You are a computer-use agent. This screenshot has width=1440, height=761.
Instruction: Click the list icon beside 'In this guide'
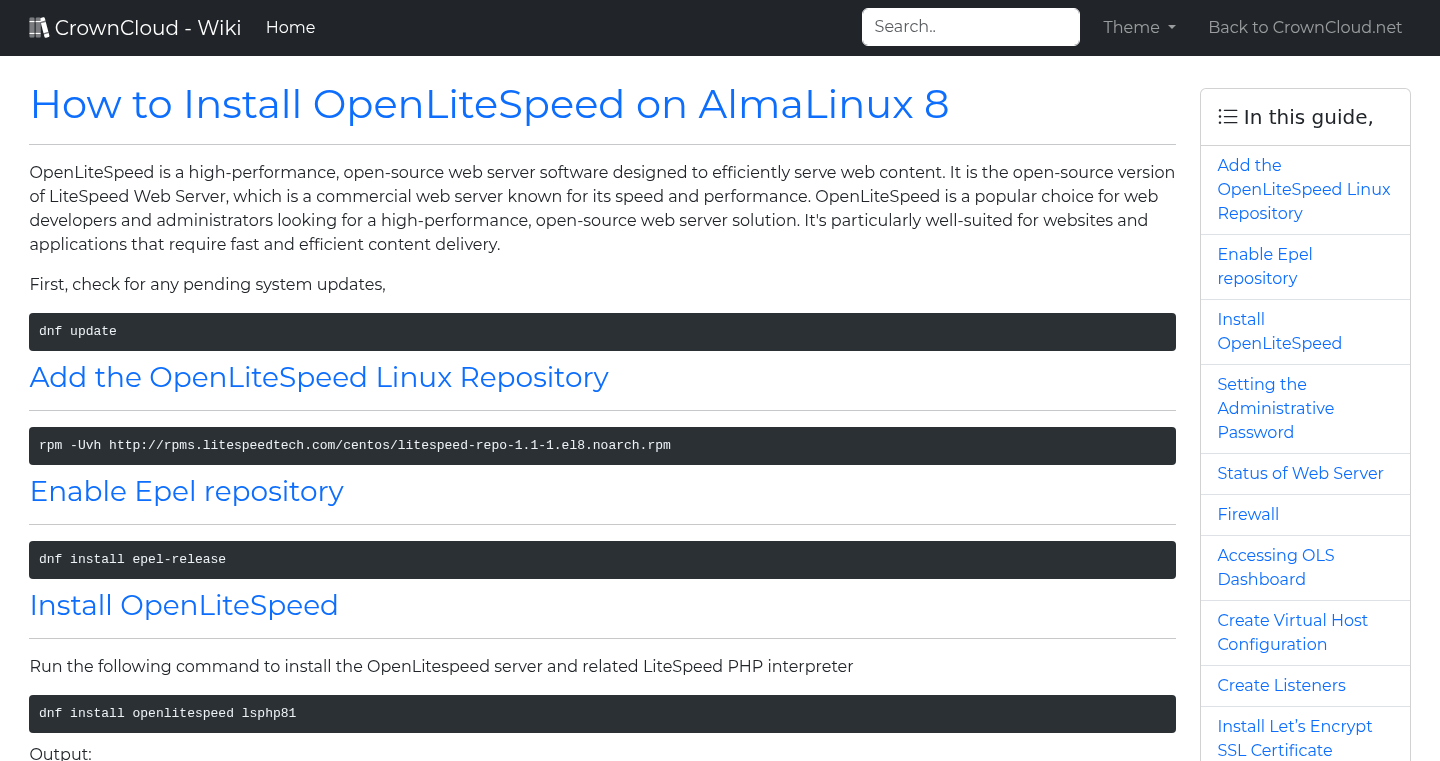pos(1227,116)
